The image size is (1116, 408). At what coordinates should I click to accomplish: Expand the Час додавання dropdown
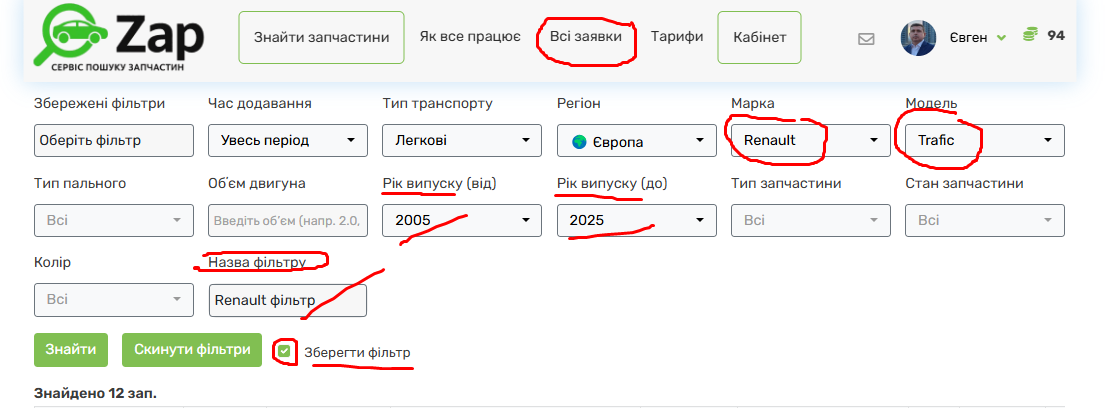tap(288, 140)
